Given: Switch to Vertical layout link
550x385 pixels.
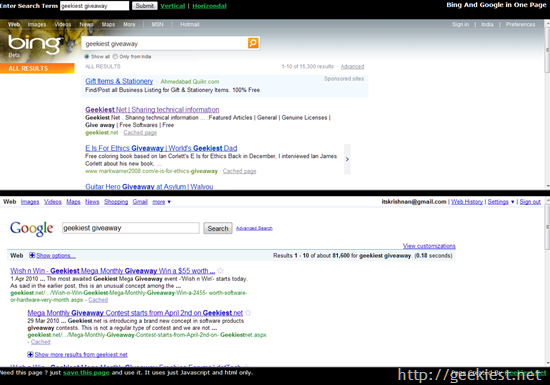Looking at the screenshot, I should [173, 6].
